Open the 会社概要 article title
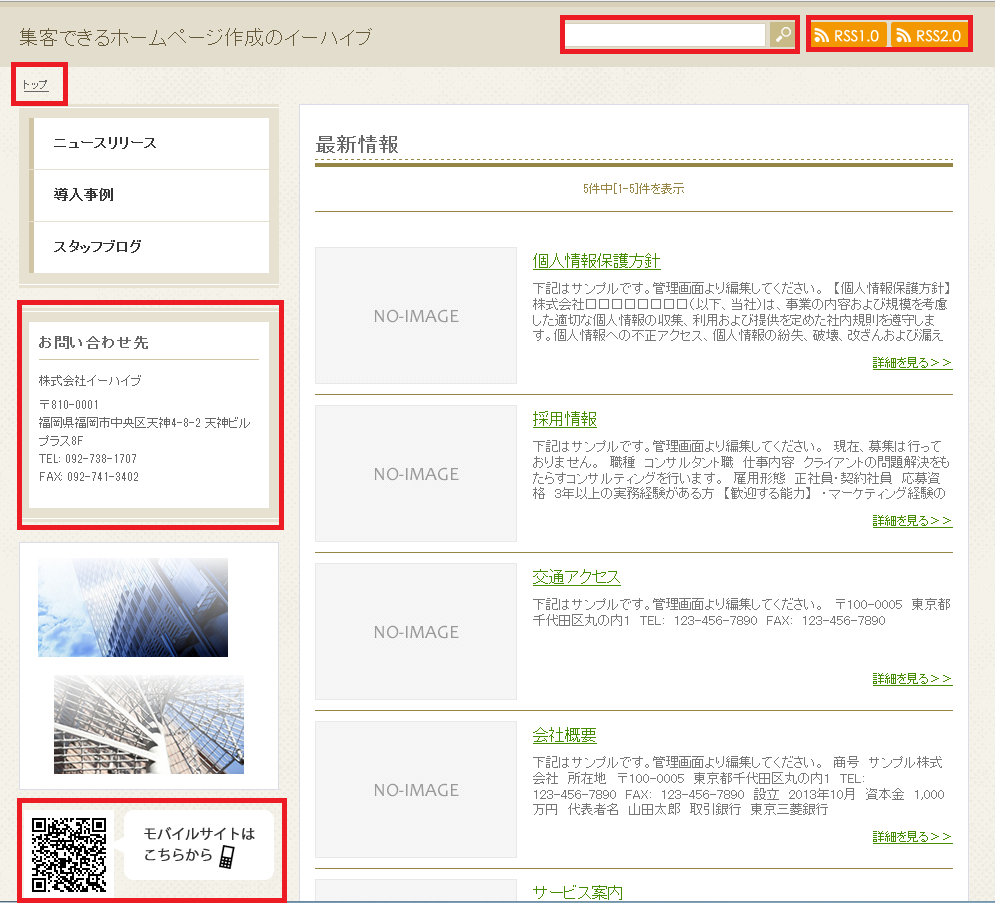 (564, 735)
